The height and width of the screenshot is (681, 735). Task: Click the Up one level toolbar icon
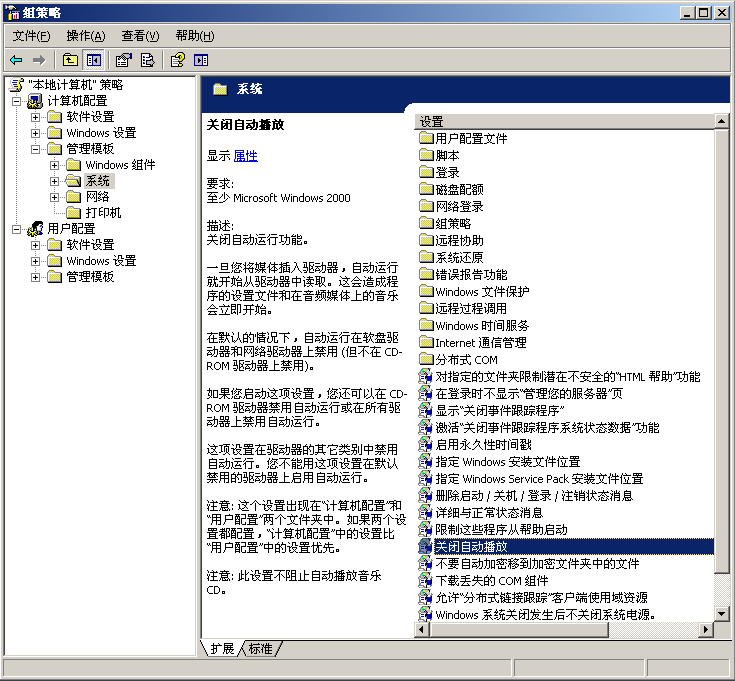[x=70, y=60]
